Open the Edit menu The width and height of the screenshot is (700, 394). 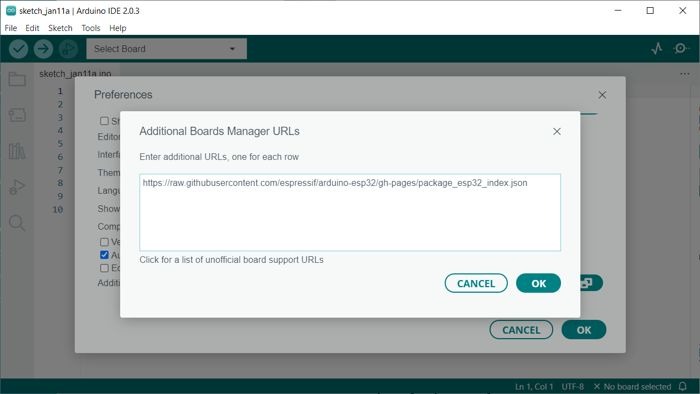(32, 28)
